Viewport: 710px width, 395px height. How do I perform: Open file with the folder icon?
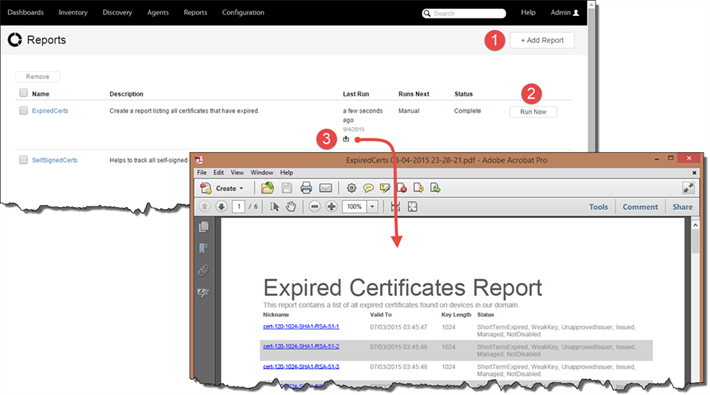tap(267, 188)
